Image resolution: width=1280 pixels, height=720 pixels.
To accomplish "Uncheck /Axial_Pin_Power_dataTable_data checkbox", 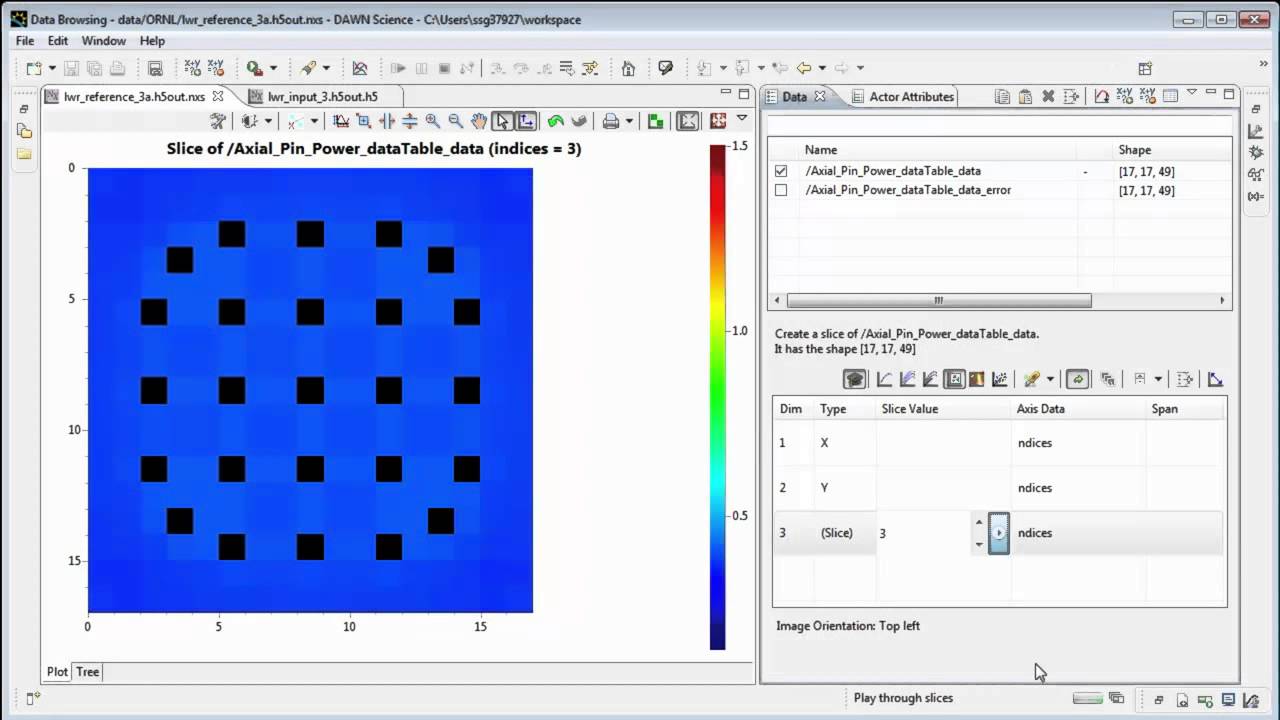I will coord(781,171).
